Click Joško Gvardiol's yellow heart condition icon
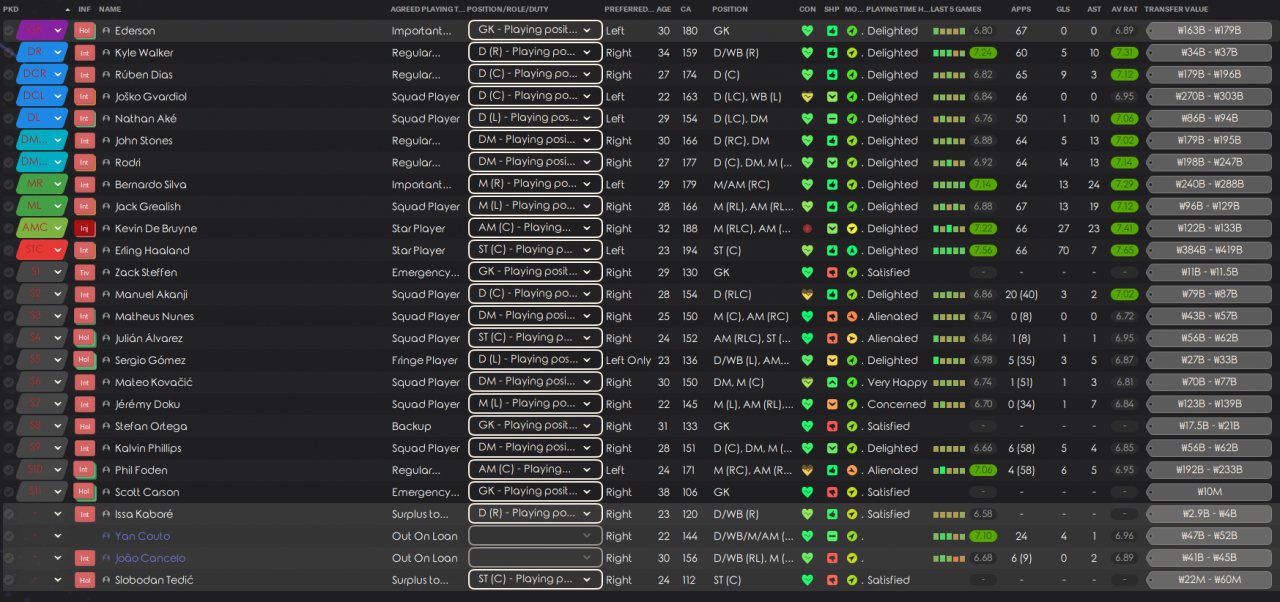 pos(808,97)
